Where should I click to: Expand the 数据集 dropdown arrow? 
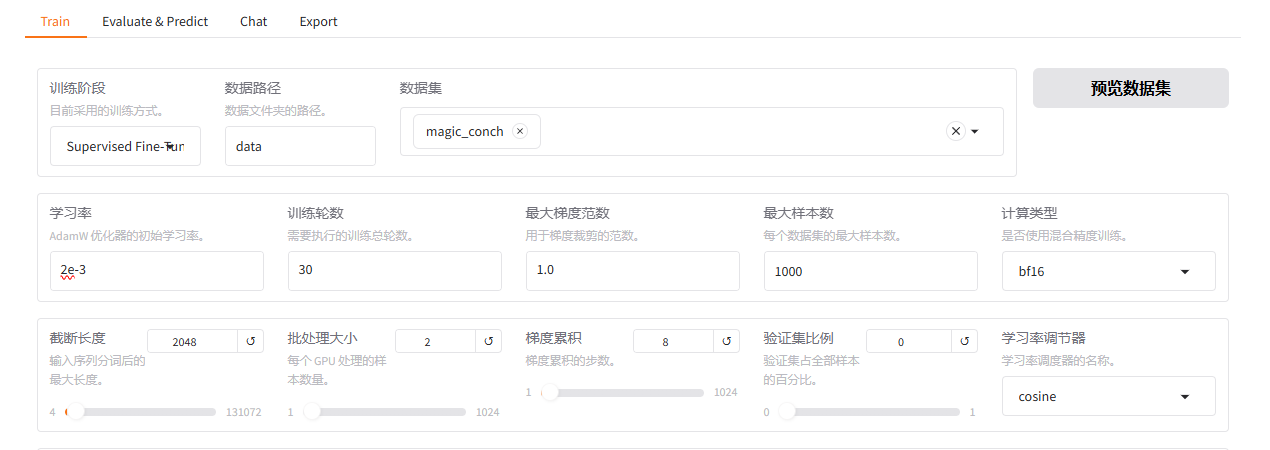[974, 131]
